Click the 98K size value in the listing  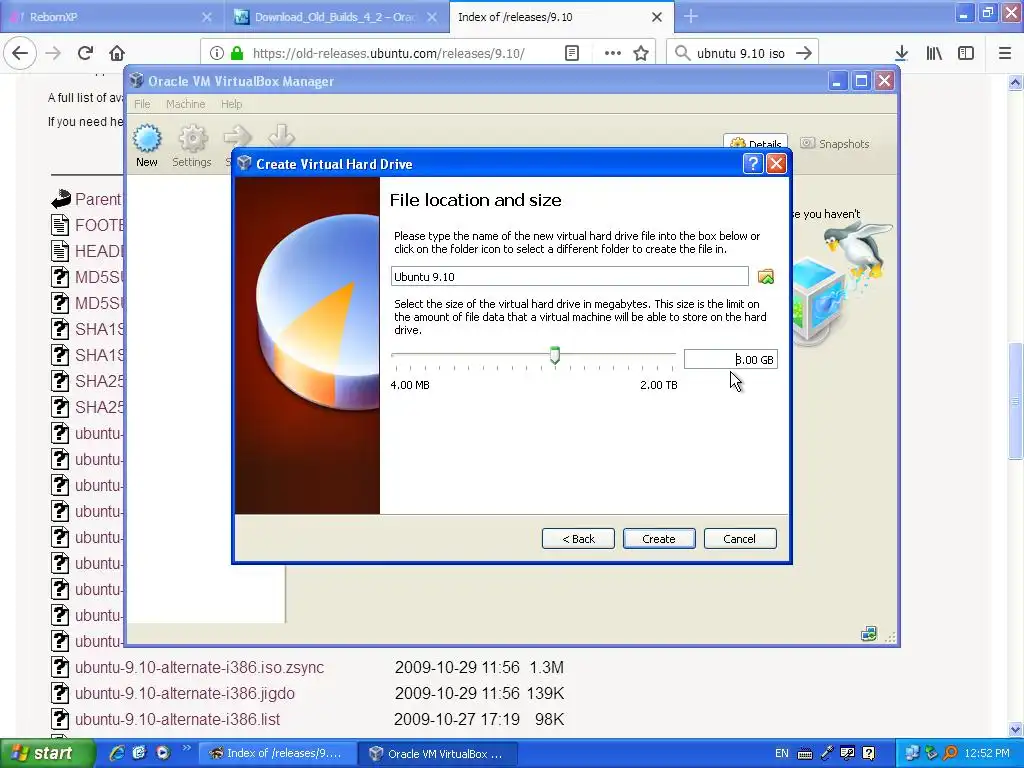tap(549, 720)
